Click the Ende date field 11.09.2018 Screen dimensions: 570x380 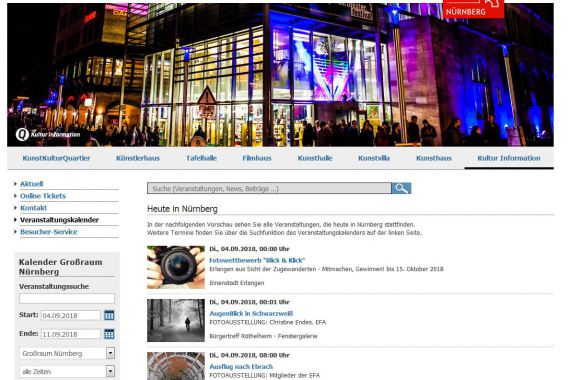pos(71,334)
